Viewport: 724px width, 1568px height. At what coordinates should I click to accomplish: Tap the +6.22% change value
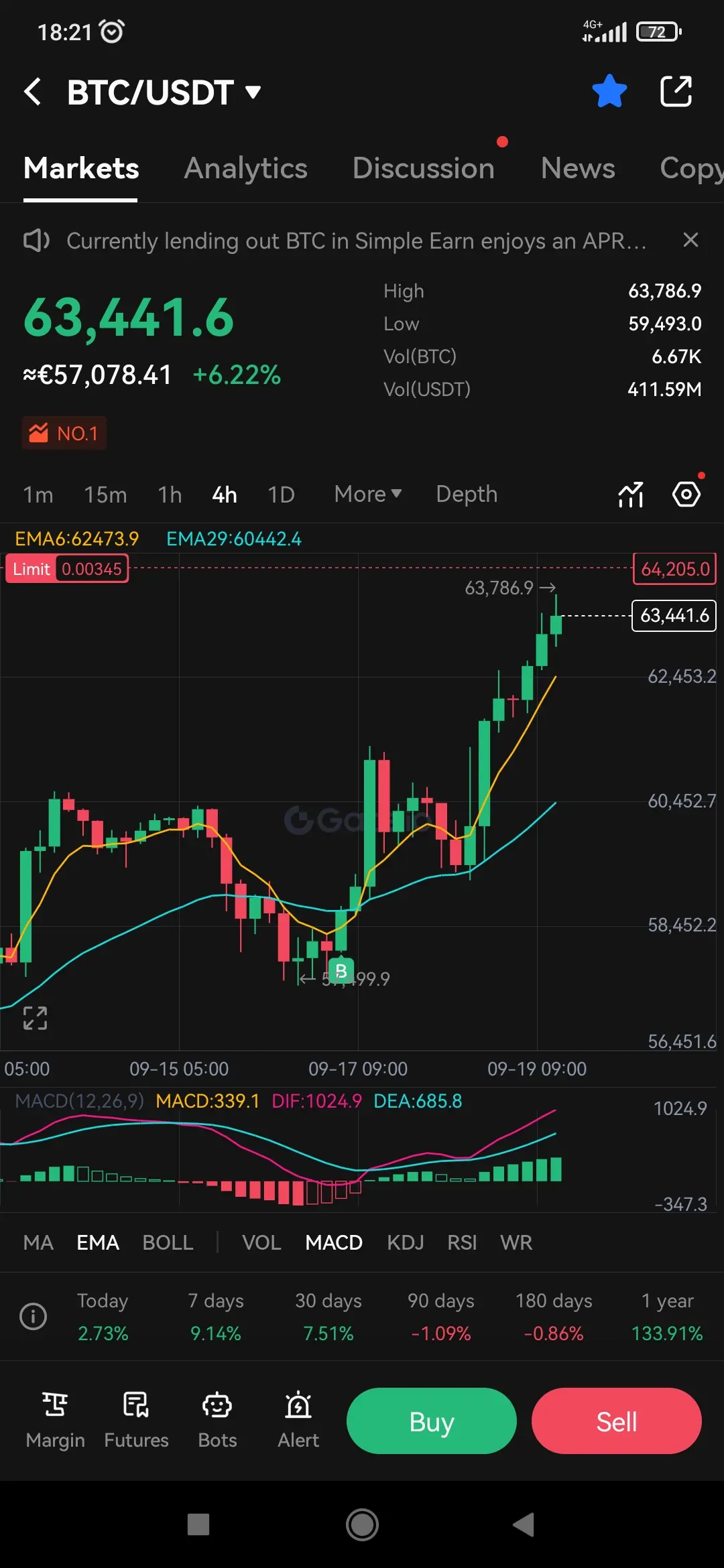coord(237,375)
